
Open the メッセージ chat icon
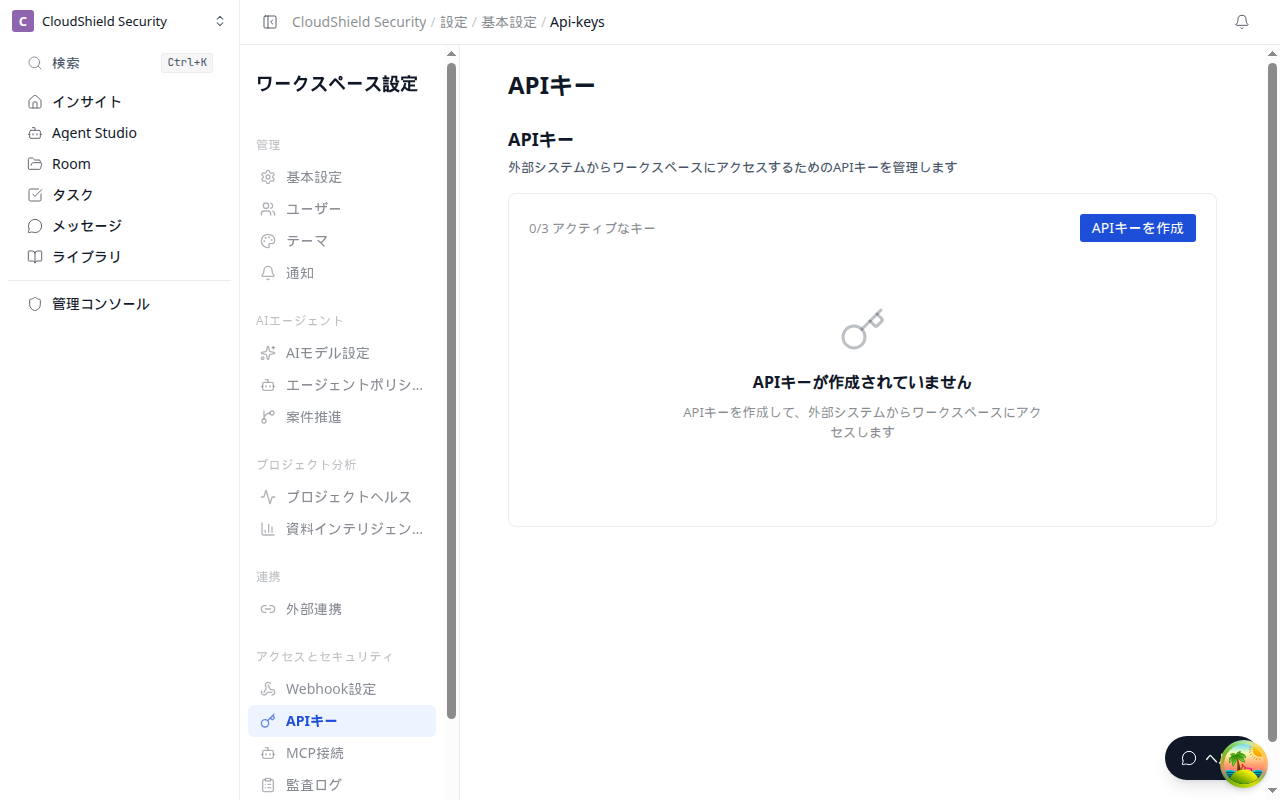(35, 226)
